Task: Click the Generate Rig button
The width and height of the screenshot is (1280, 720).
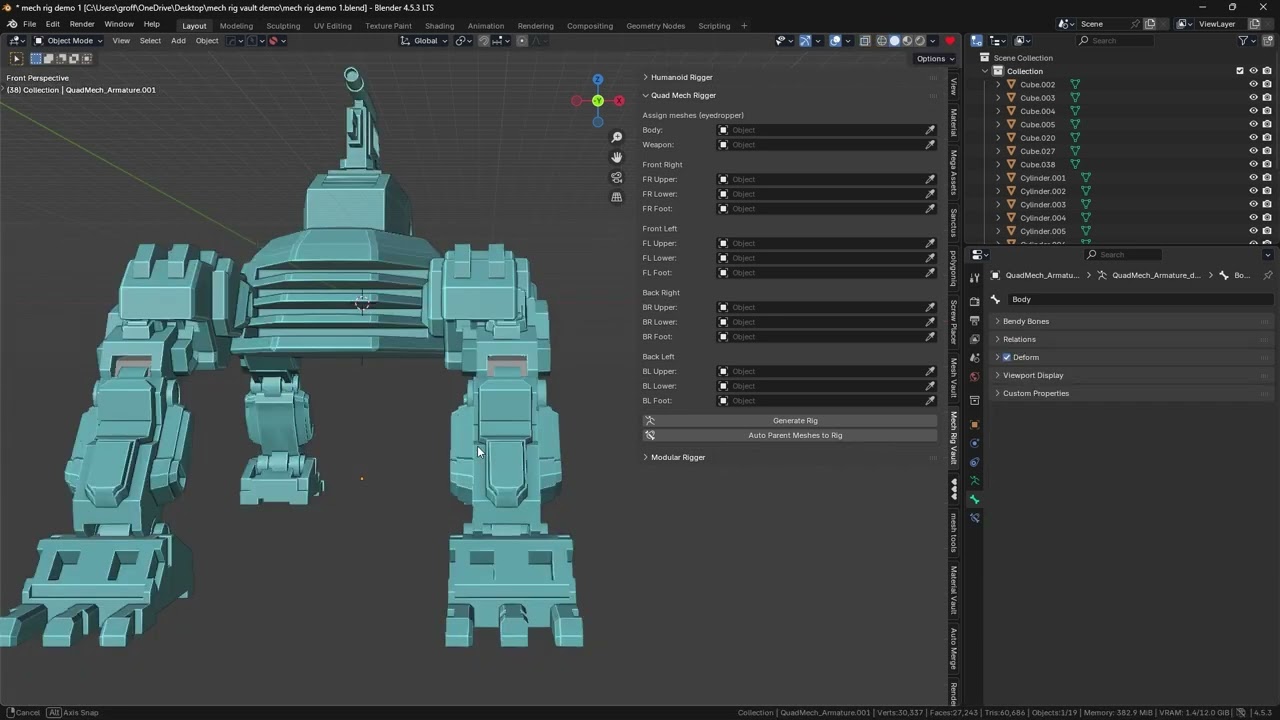Action: pos(790,421)
